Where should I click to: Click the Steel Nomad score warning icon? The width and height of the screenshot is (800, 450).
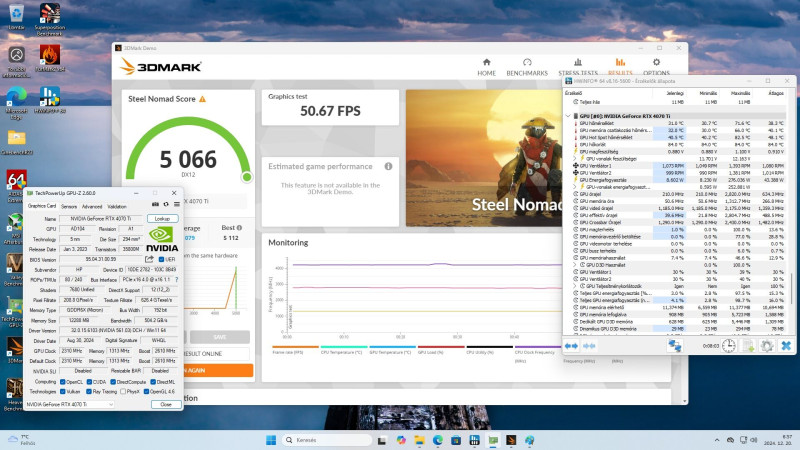click(x=203, y=99)
